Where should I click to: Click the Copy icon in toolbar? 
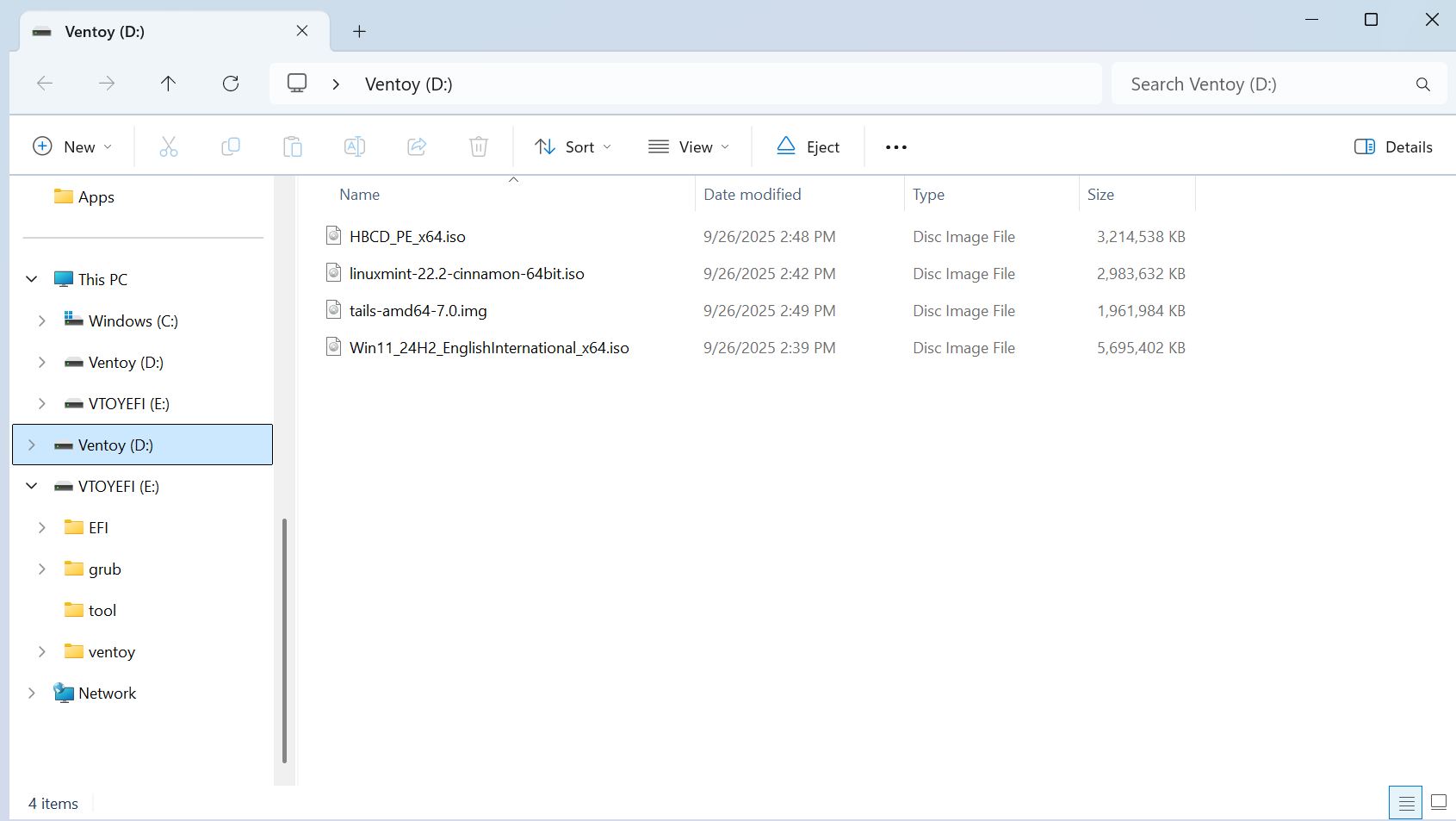coord(231,146)
